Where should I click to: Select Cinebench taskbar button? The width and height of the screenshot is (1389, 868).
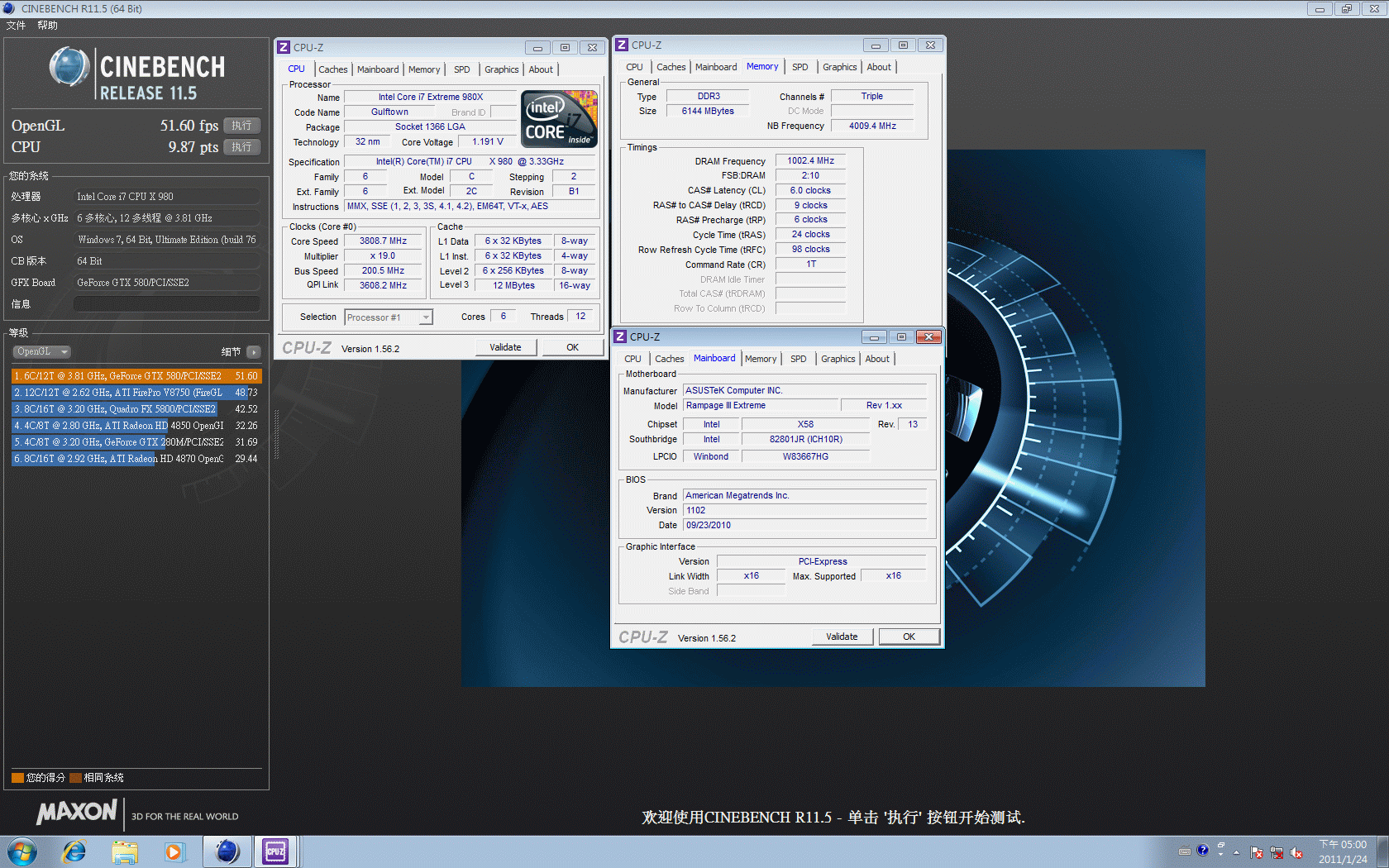(x=227, y=851)
